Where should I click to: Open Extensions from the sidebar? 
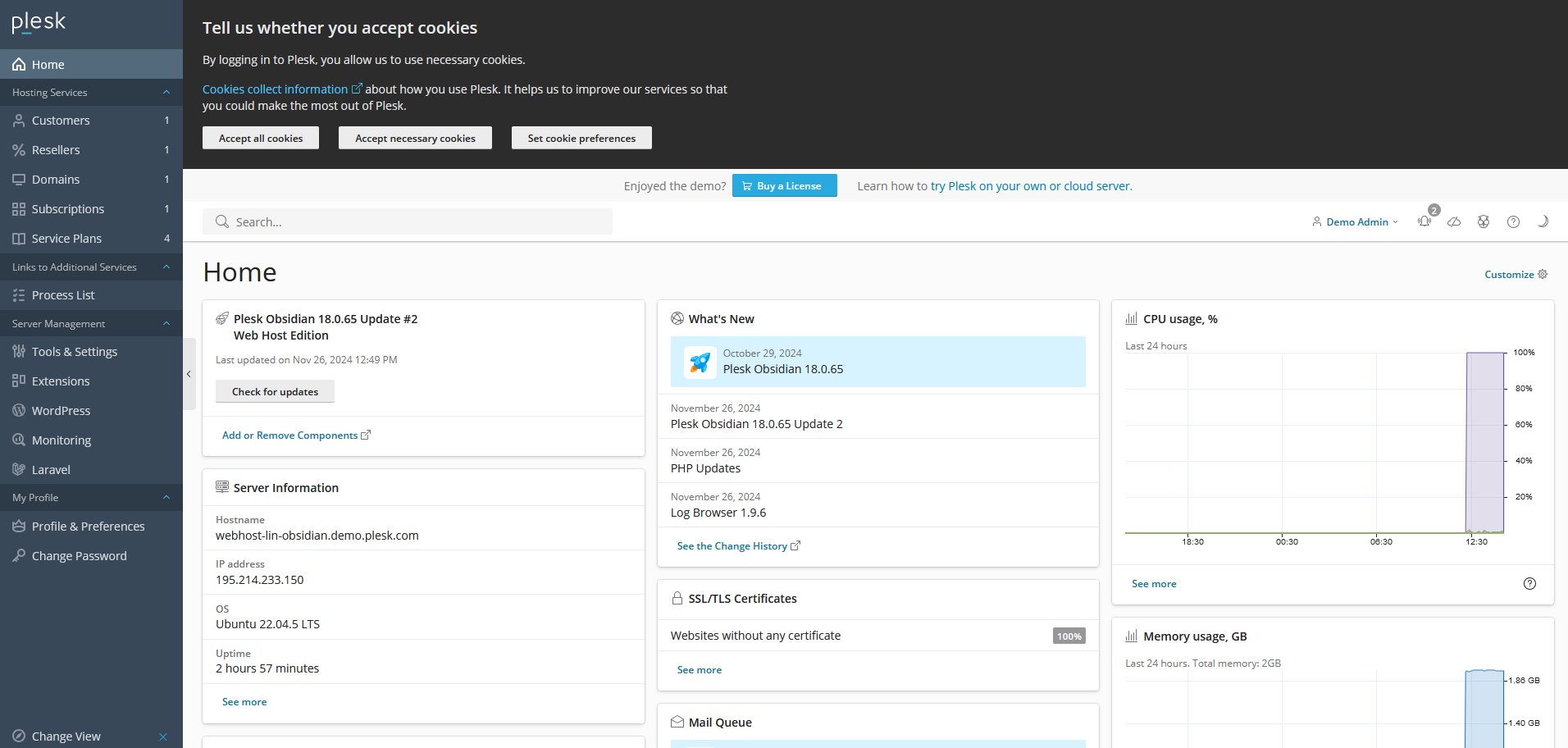(x=61, y=381)
